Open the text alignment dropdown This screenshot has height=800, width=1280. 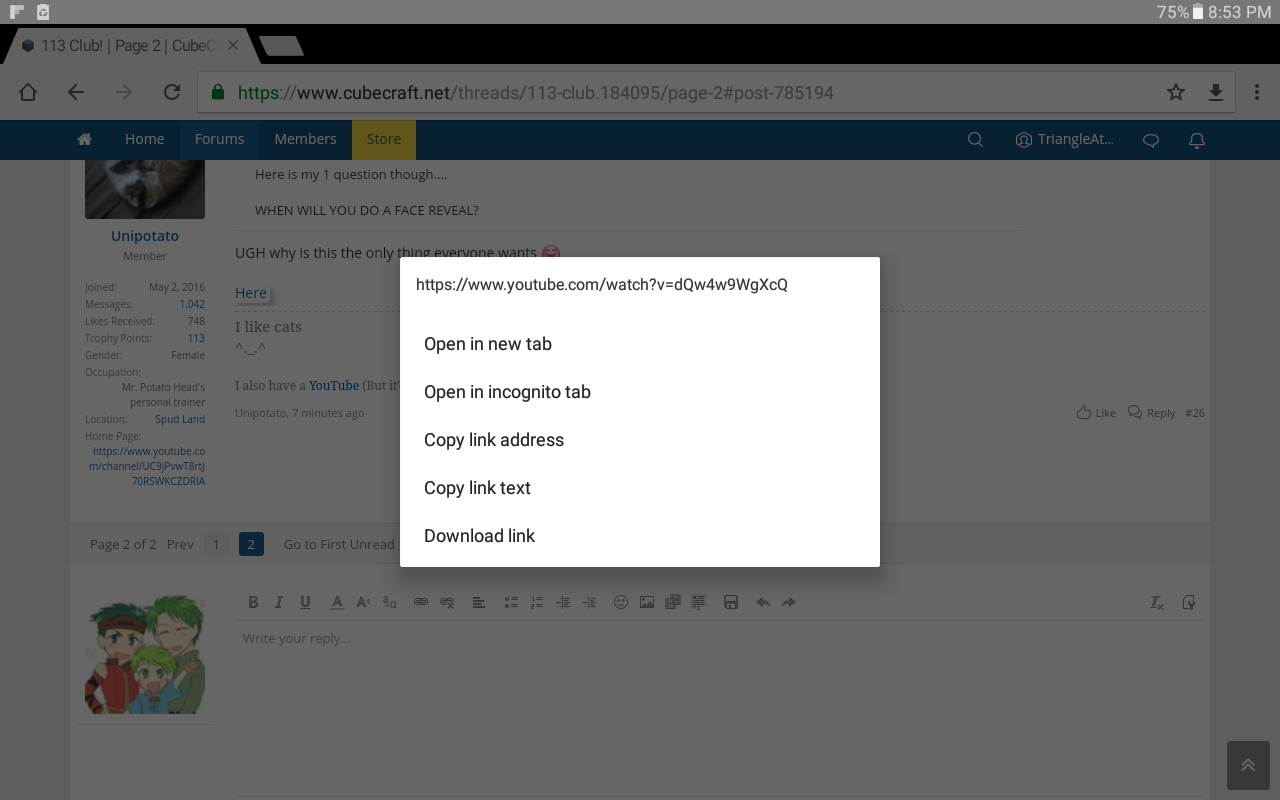click(x=479, y=602)
